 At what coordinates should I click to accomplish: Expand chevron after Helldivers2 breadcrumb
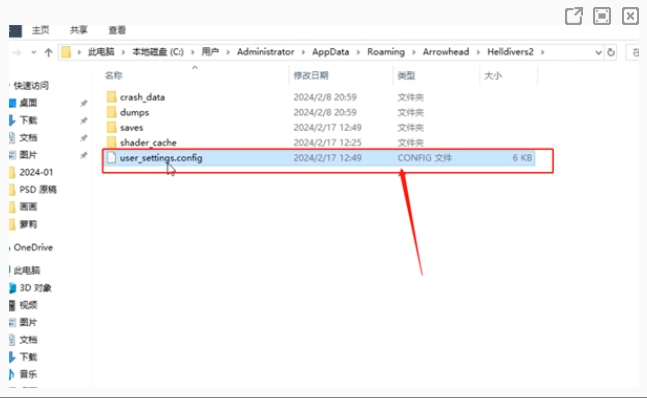[543, 52]
